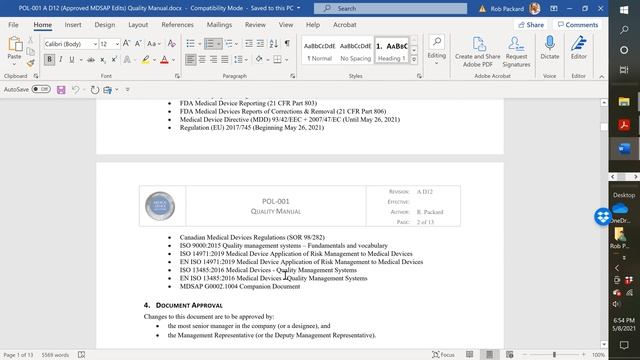Toggle Italic formatting
The width and height of the screenshot is (640, 360).
click(x=61, y=60)
